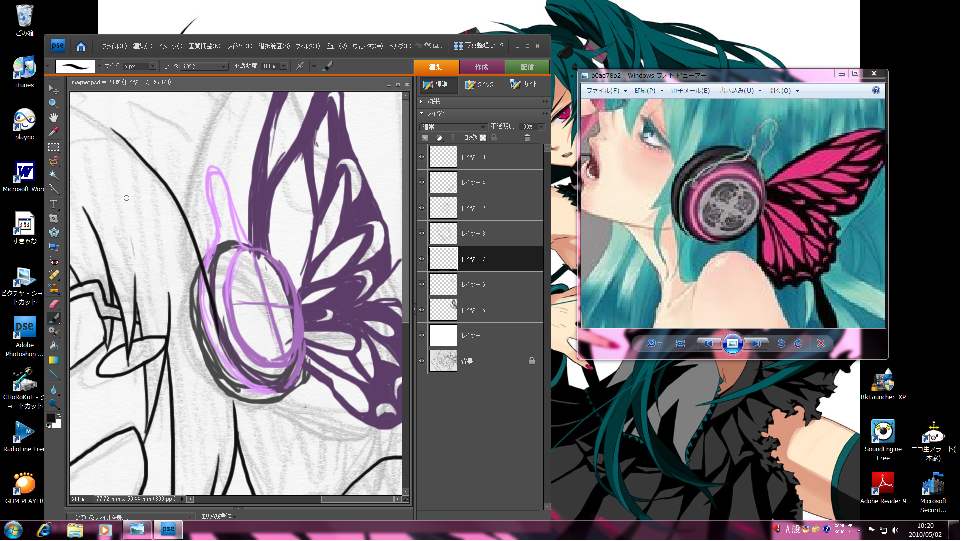
Task: Enable the Airbrush icon in options bar
Action: point(300,66)
